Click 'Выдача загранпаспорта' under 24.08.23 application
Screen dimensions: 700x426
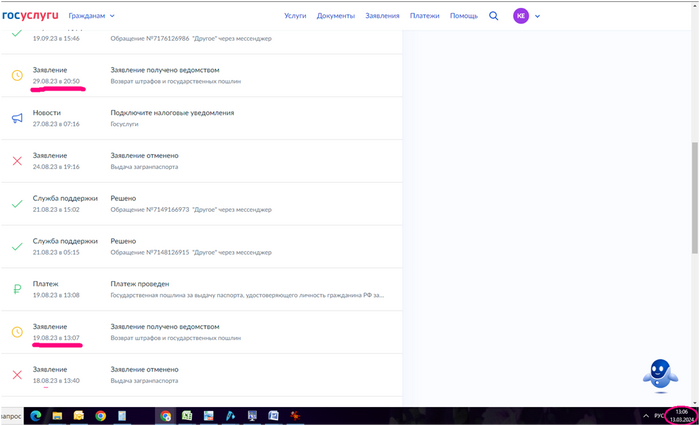(144, 167)
